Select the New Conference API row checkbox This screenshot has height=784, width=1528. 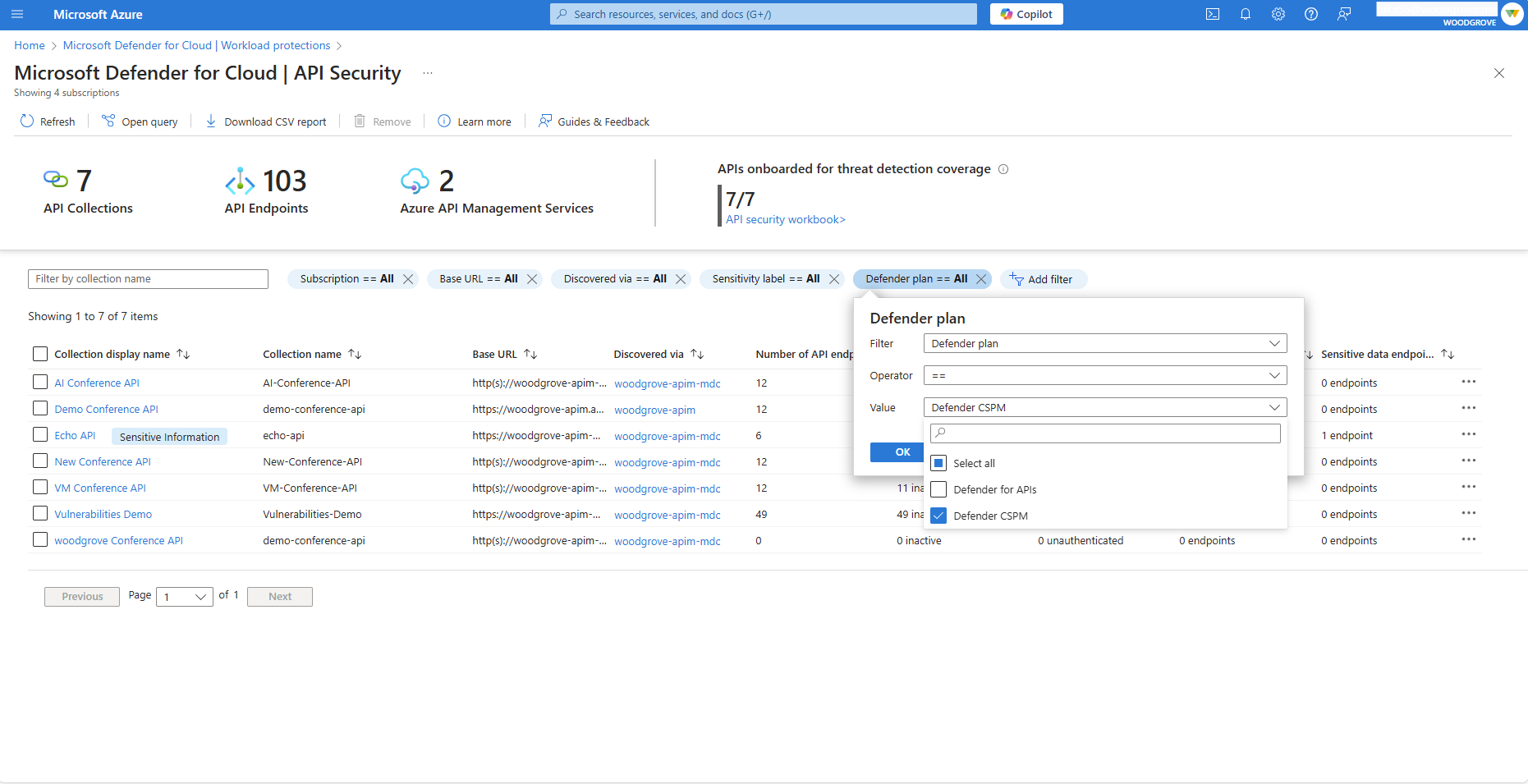(x=40, y=461)
